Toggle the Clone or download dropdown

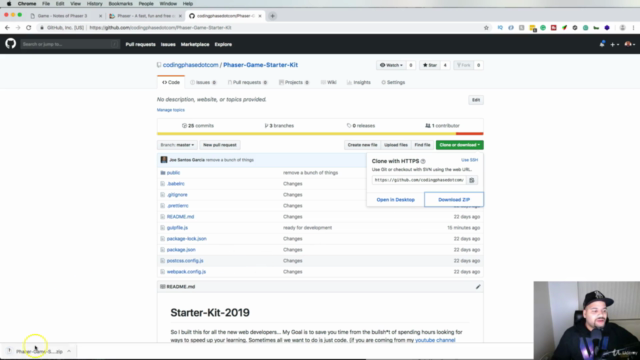(460, 145)
